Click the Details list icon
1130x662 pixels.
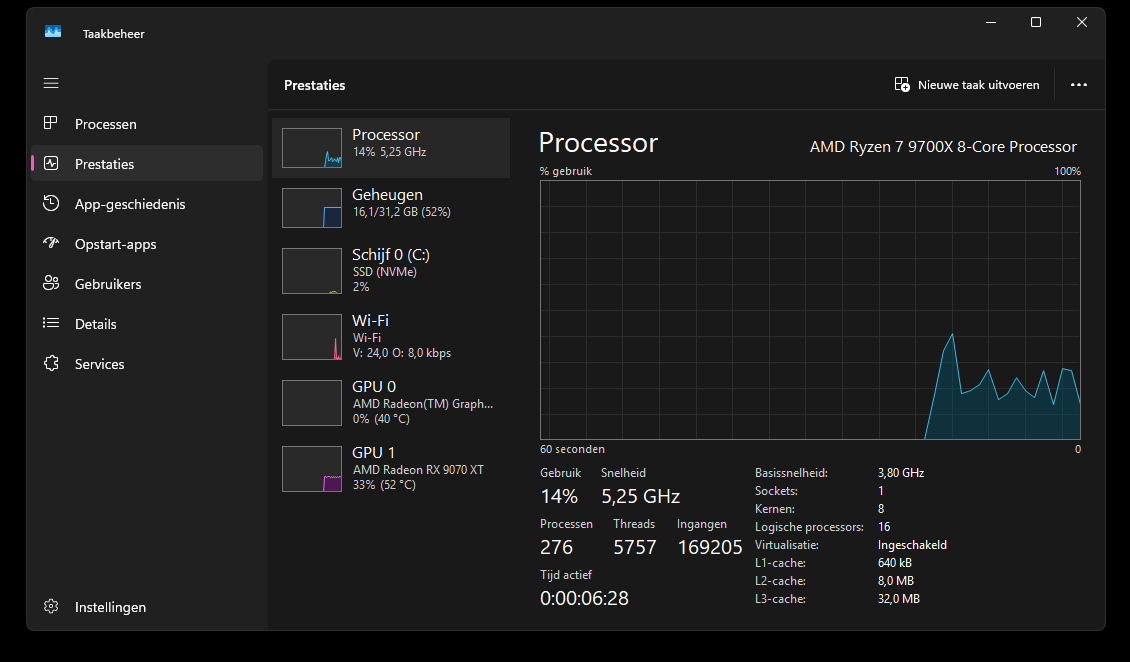tap(51, 323)
